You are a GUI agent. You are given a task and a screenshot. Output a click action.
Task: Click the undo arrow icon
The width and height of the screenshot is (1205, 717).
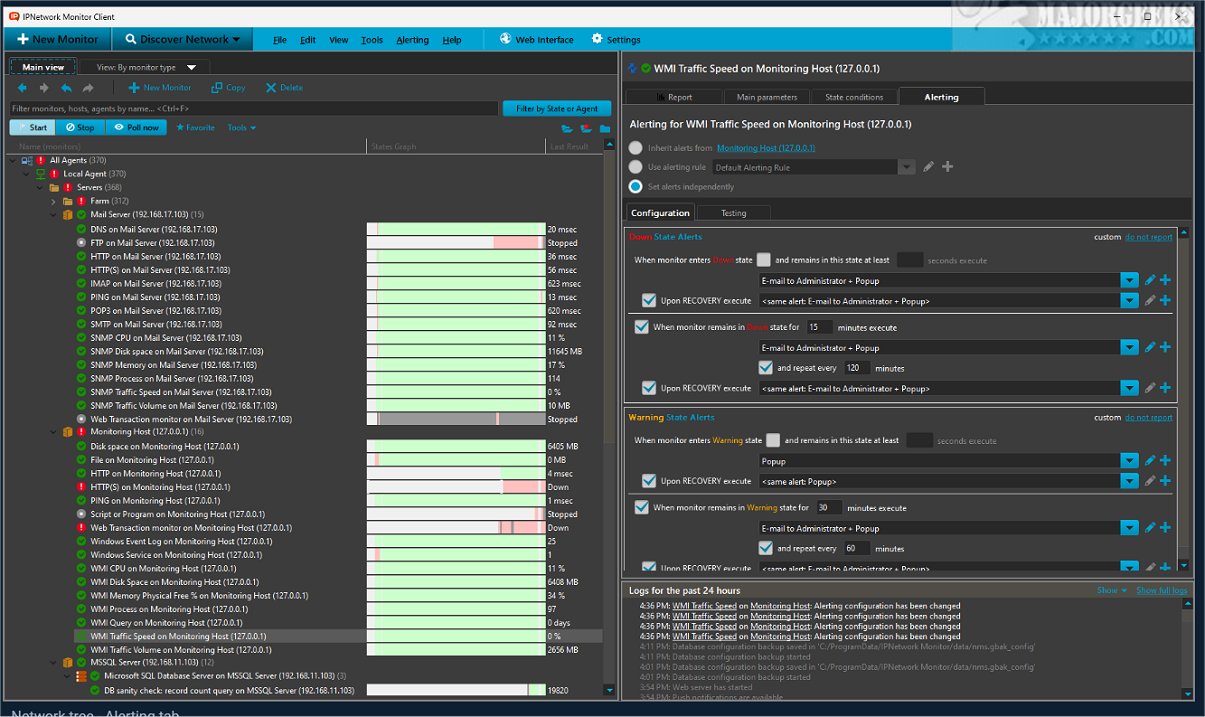coord(66,88)
